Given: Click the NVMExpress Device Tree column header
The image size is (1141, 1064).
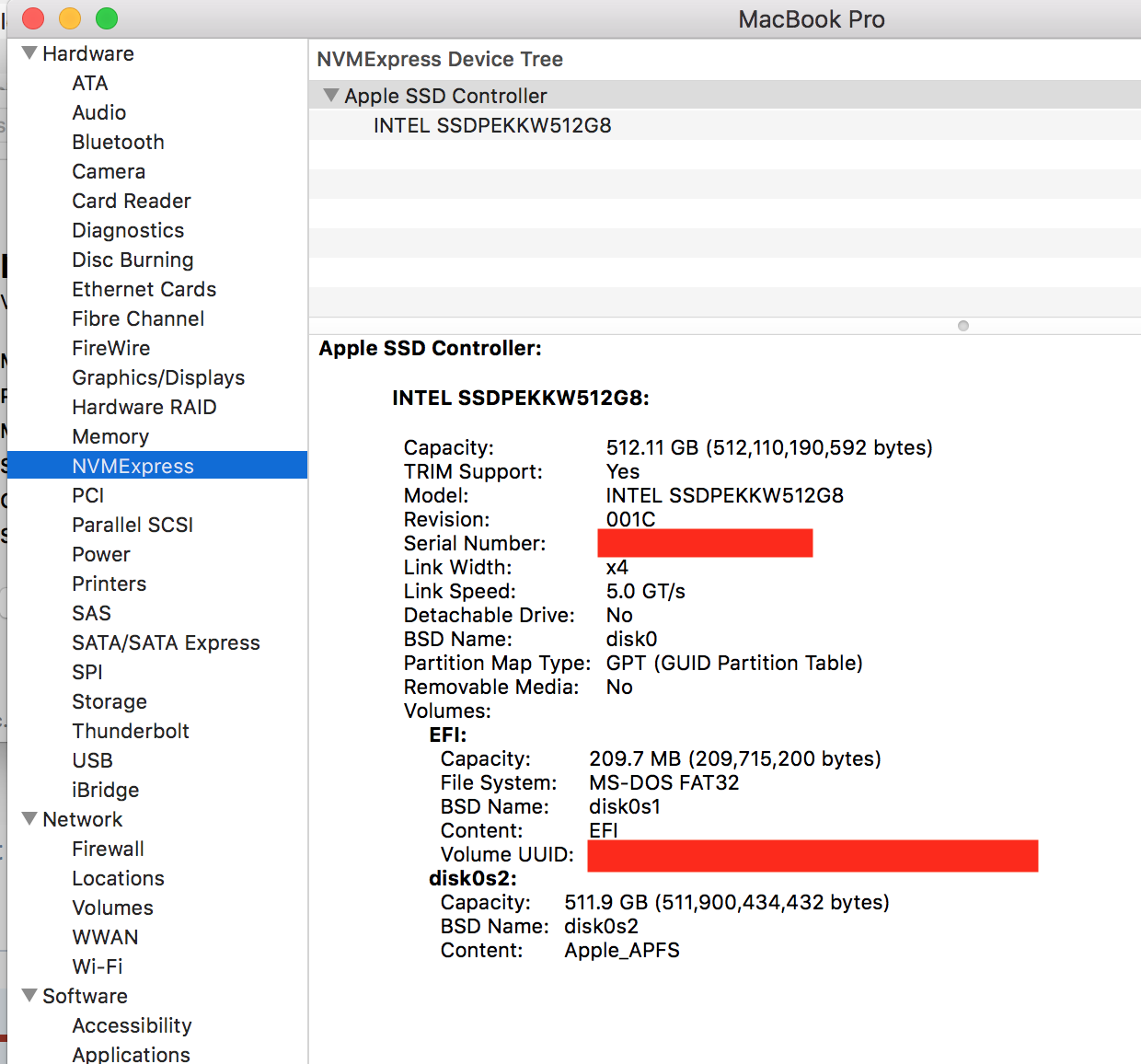Looking at the screenshot, I should pos(440,59).
